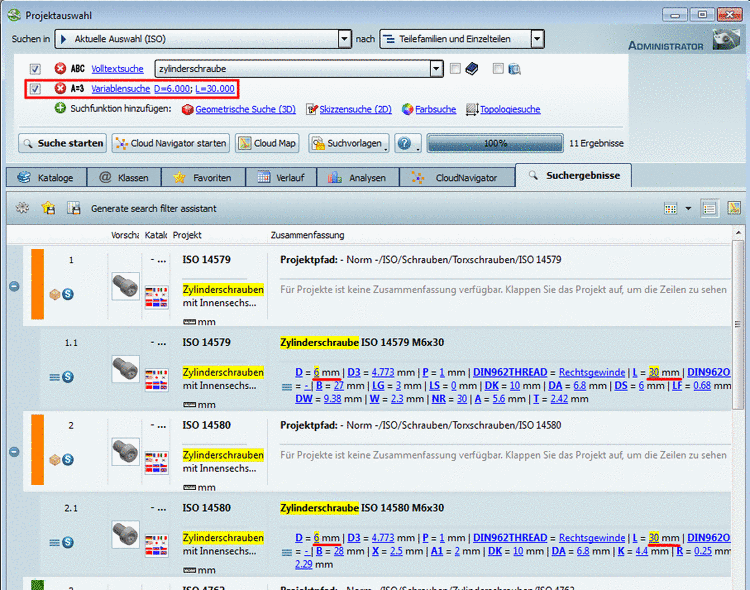Click the orange color bar of row 2

[37, 450]
